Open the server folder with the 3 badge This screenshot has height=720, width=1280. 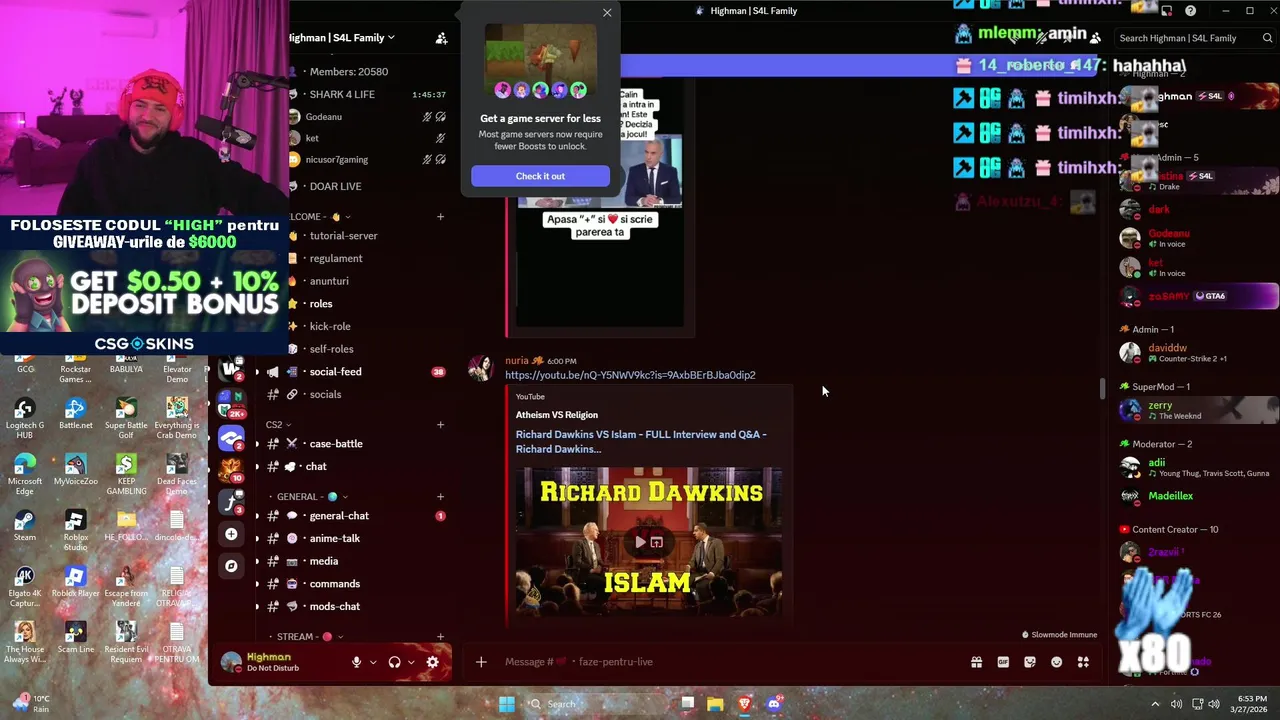(231, 502)
